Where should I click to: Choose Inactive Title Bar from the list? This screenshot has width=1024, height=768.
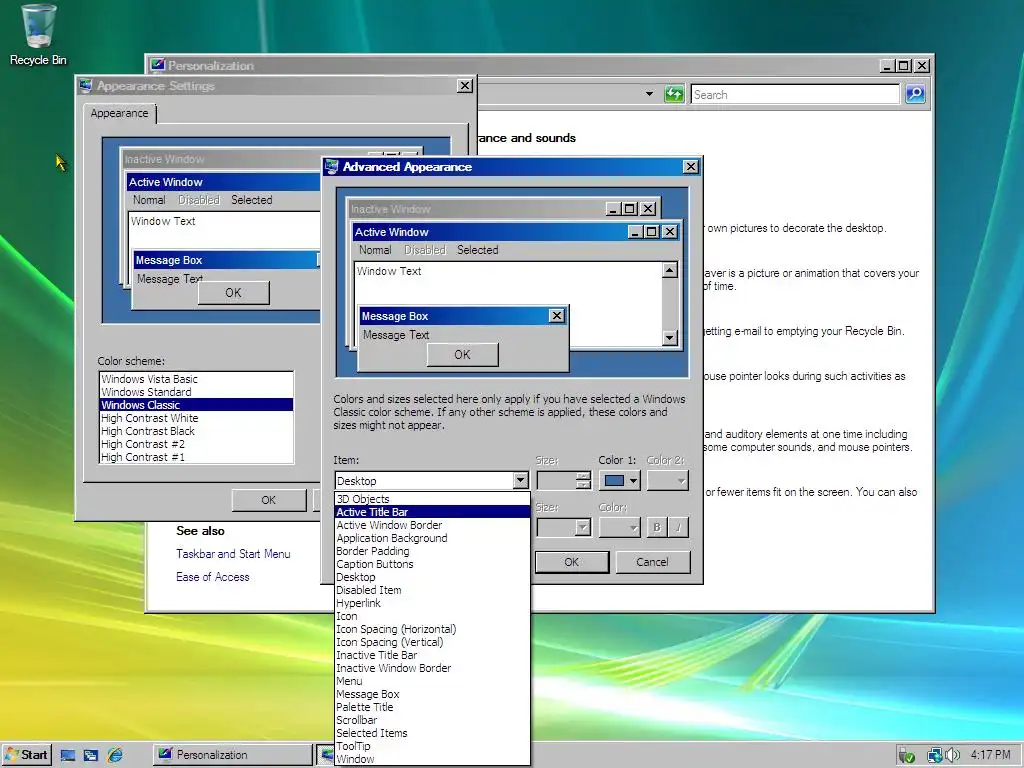[x=432, y=656]
